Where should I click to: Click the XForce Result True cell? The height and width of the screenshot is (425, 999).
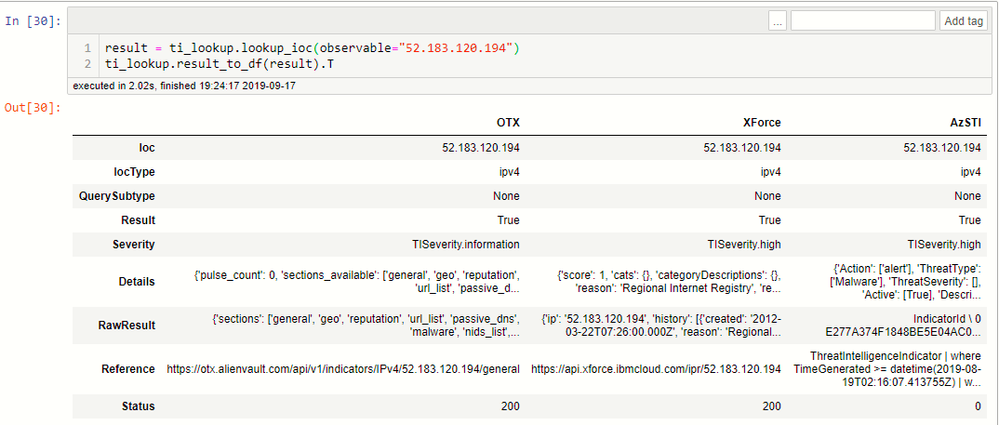[770, 220]
